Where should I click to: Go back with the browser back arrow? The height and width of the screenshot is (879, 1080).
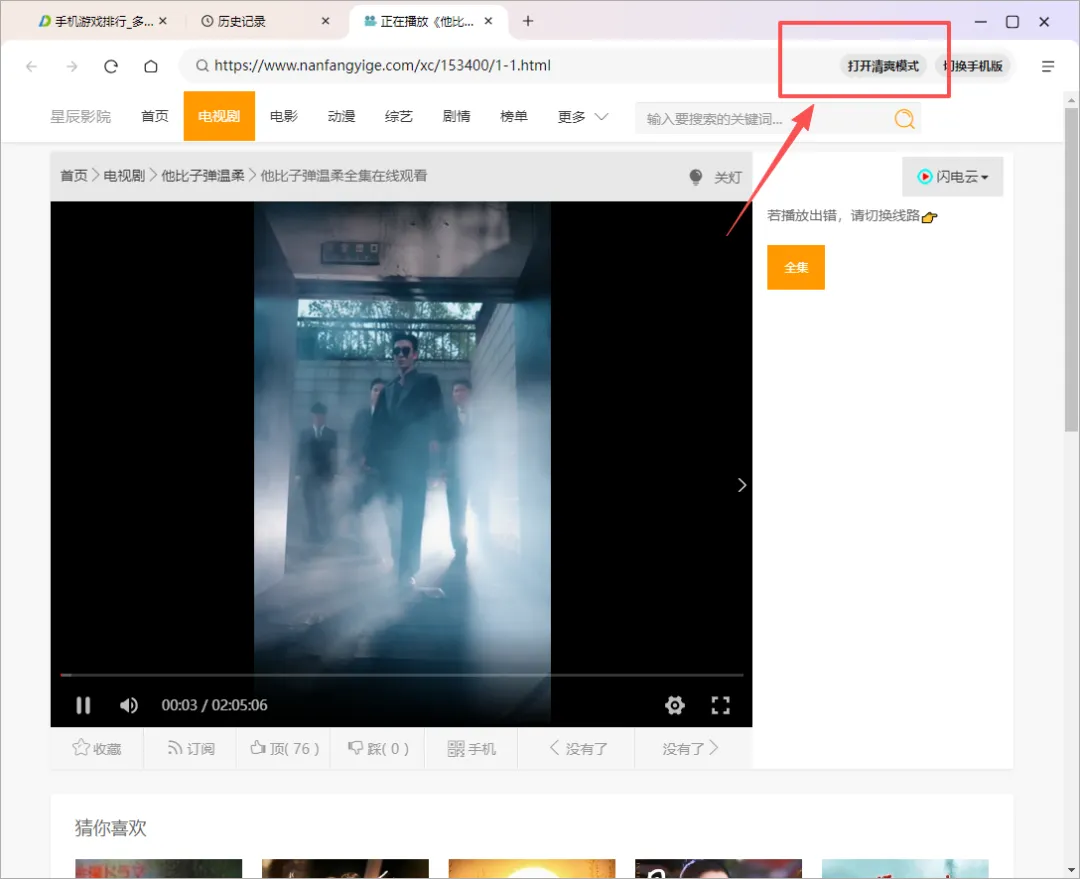[x=32, y=66]
